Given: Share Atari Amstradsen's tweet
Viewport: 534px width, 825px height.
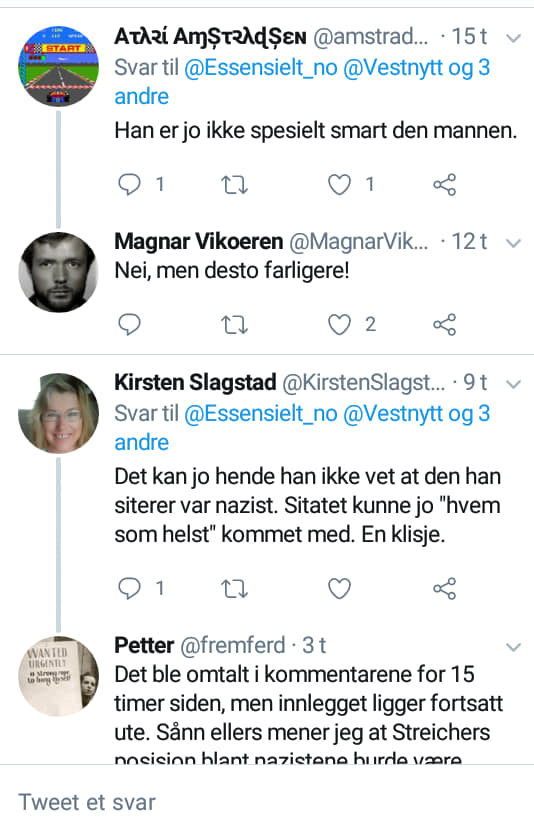Looking at the screenshot, I should [445, 185].
